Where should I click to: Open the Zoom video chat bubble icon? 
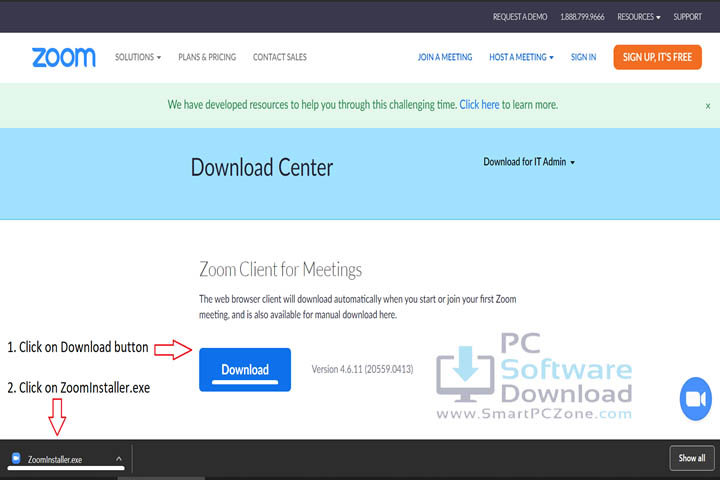pos(696,399)
